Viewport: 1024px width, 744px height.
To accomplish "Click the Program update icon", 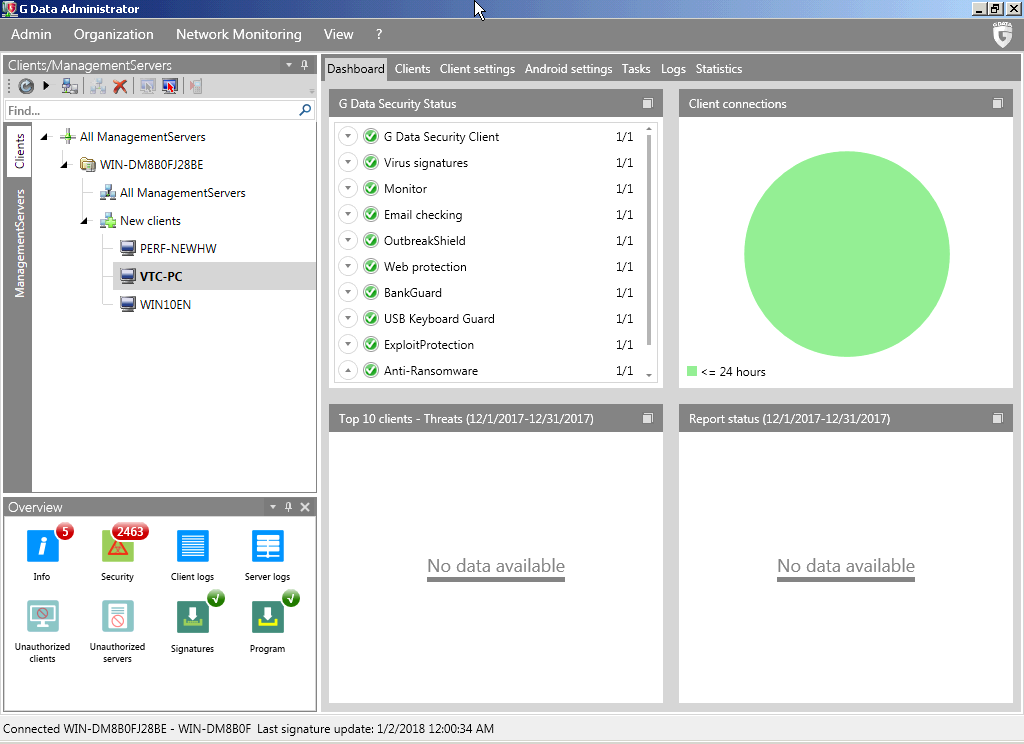I will 267,617.
